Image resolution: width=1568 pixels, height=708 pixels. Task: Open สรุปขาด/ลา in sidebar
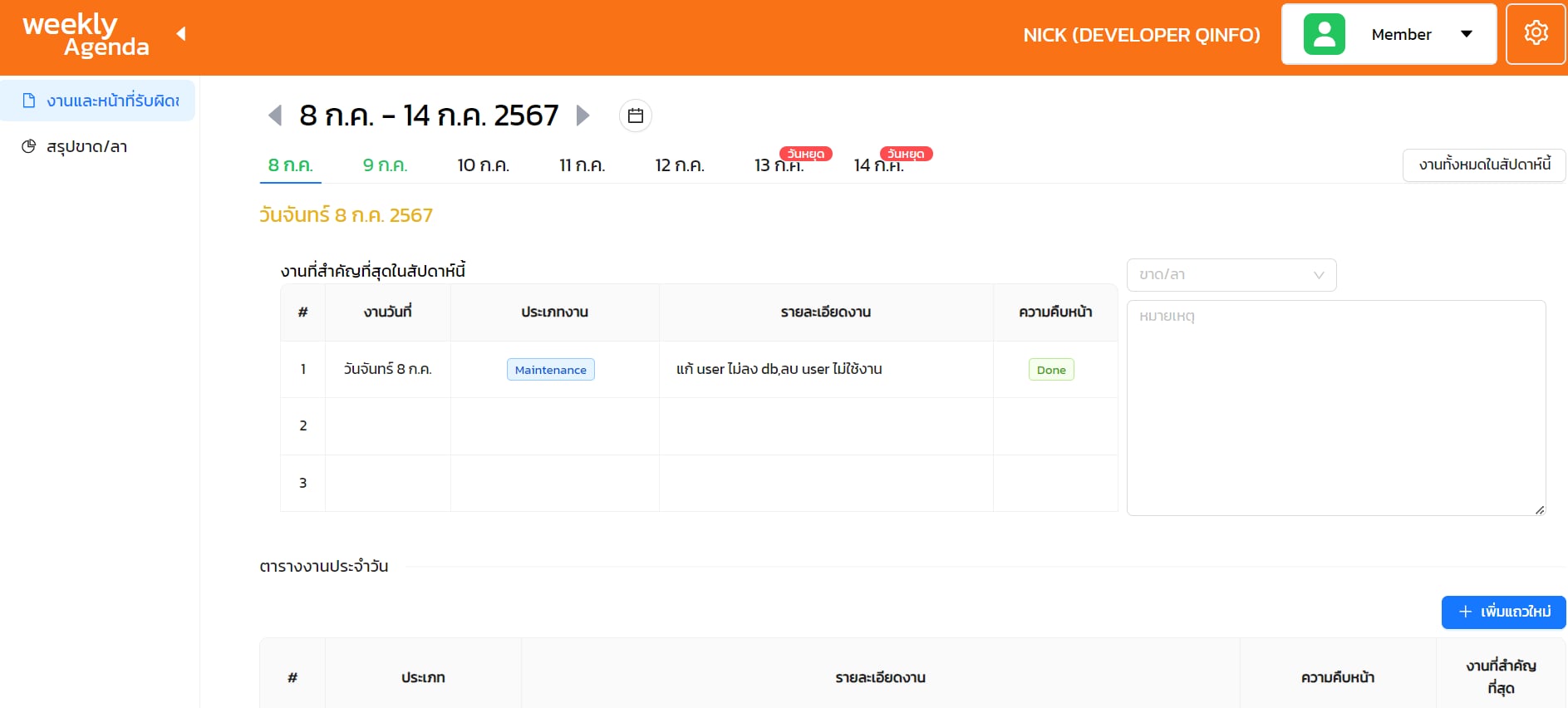click(x=86, y=147)
